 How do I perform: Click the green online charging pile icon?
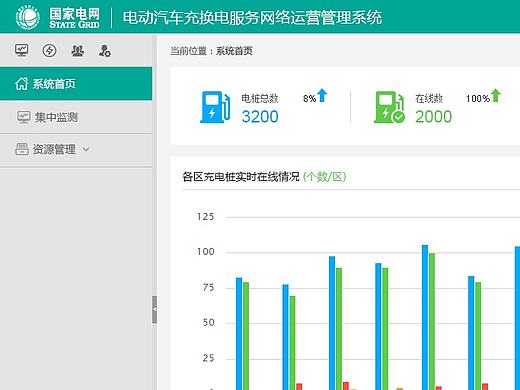[x=389, y=107]
